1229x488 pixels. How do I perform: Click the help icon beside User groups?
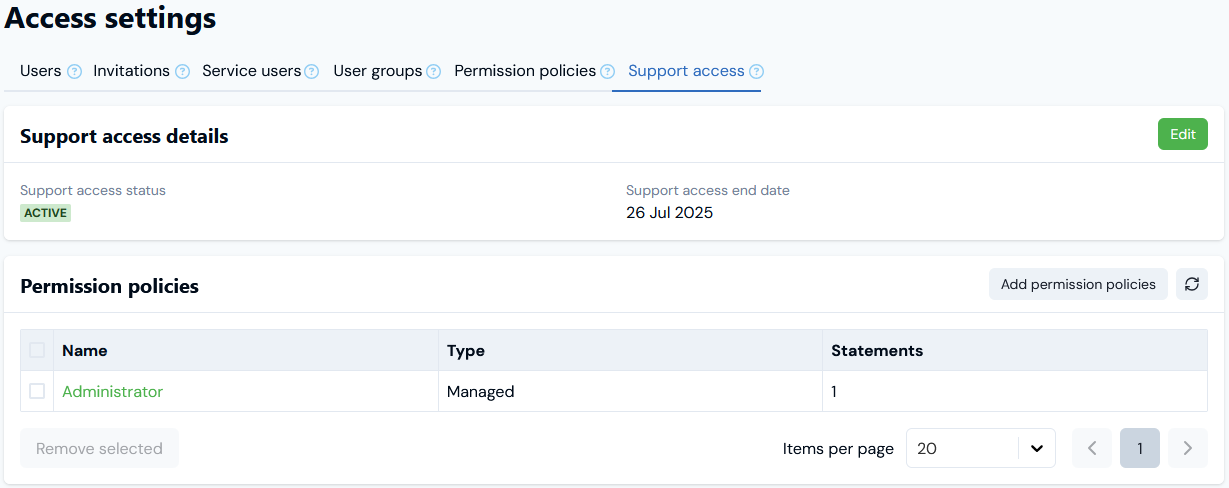[x=433, y=72]
